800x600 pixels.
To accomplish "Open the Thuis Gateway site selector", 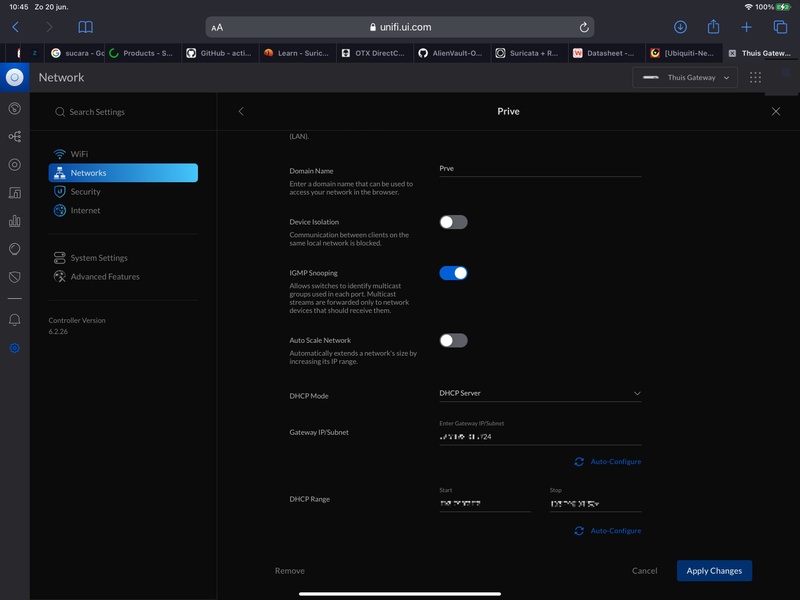I will coord(686,77).
